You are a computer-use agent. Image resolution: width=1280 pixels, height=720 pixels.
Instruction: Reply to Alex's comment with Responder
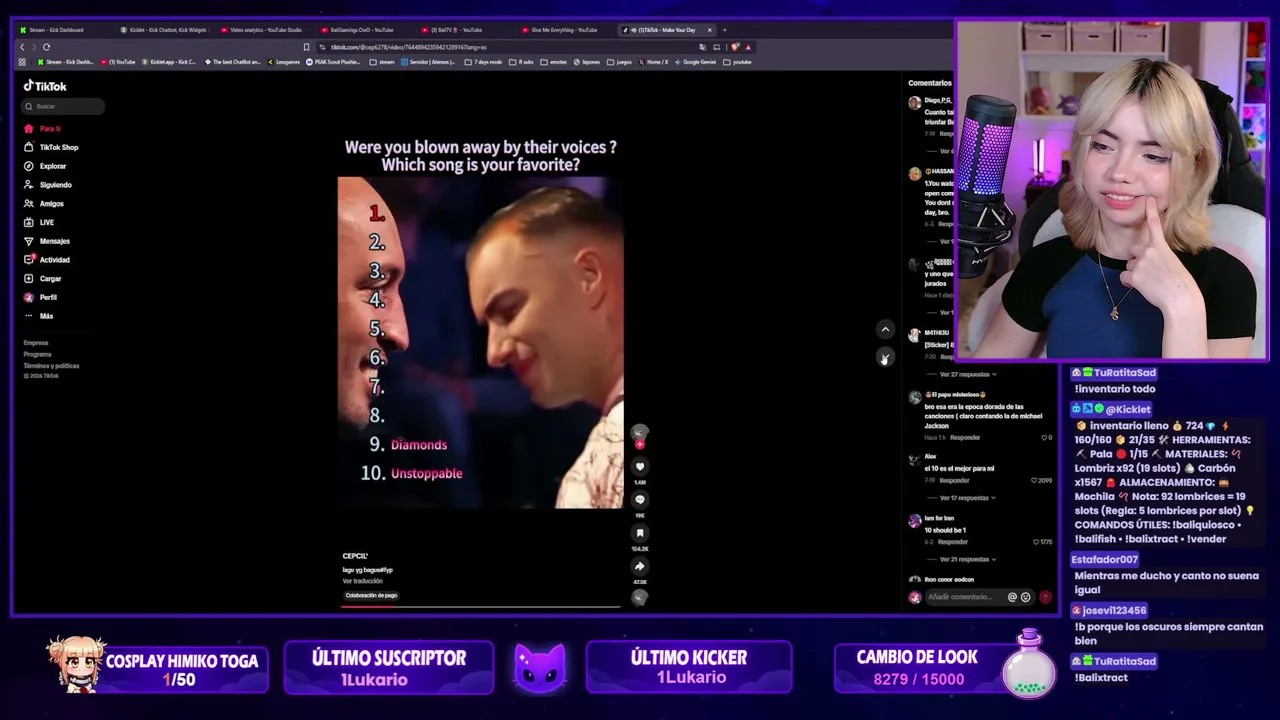click(955, 480)
